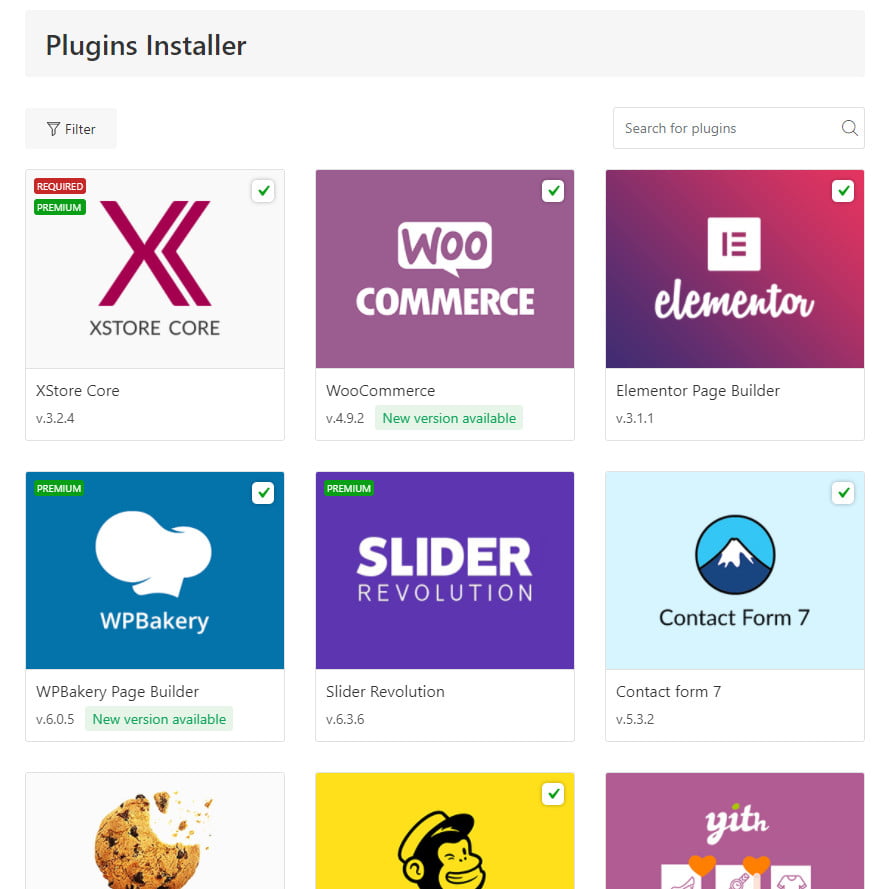This screenshot has width=889, height=889.
Task: Click the Contact form 7 name
Action: pos(668,692)
